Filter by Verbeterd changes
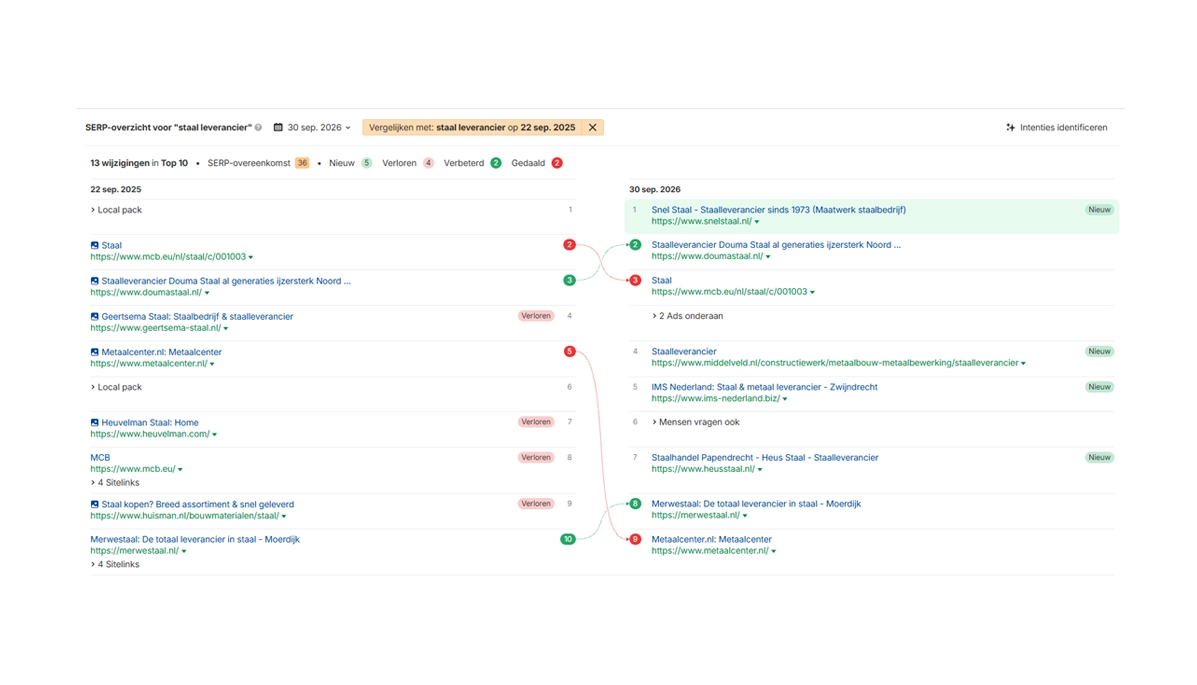1197x685 pixels. coord(473,163)
